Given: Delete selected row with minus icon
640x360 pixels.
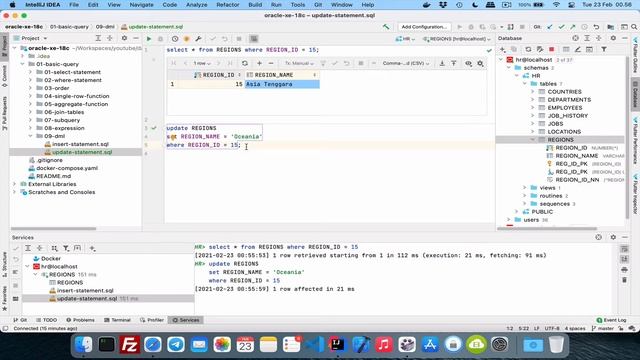Looking at the screenshot, I should pyautogui.click(x=271, y=63).
